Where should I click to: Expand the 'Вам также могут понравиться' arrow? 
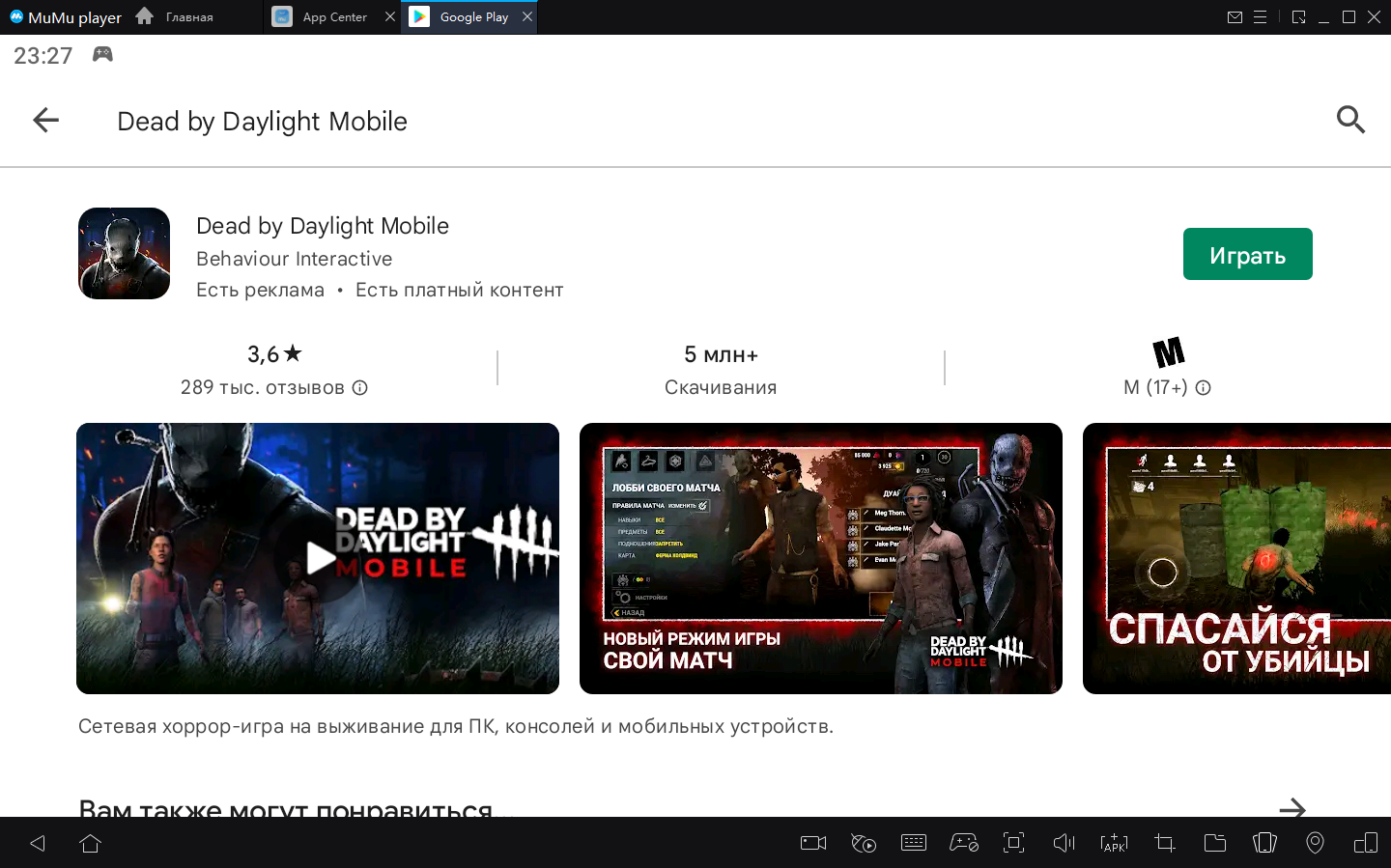coord(1292,808)
